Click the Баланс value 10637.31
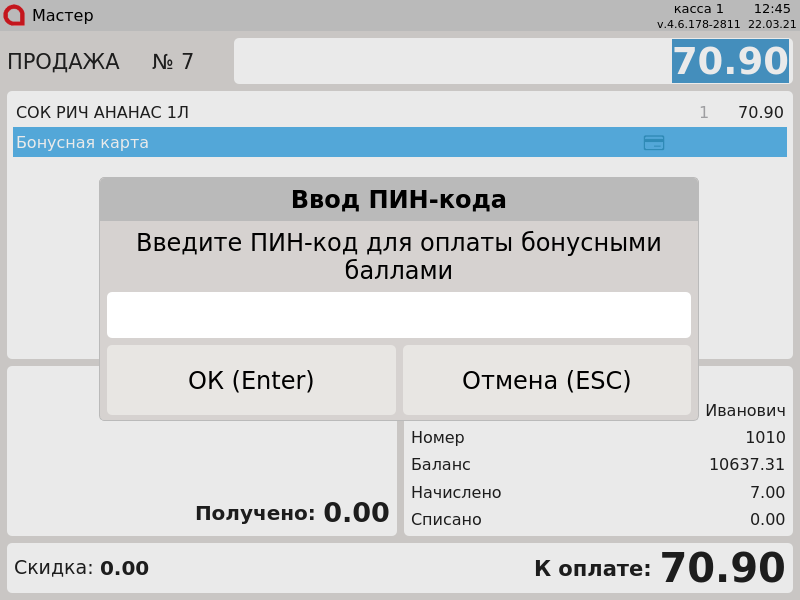The height and width of the screenshot is (600, 800). tap(746, 465)
